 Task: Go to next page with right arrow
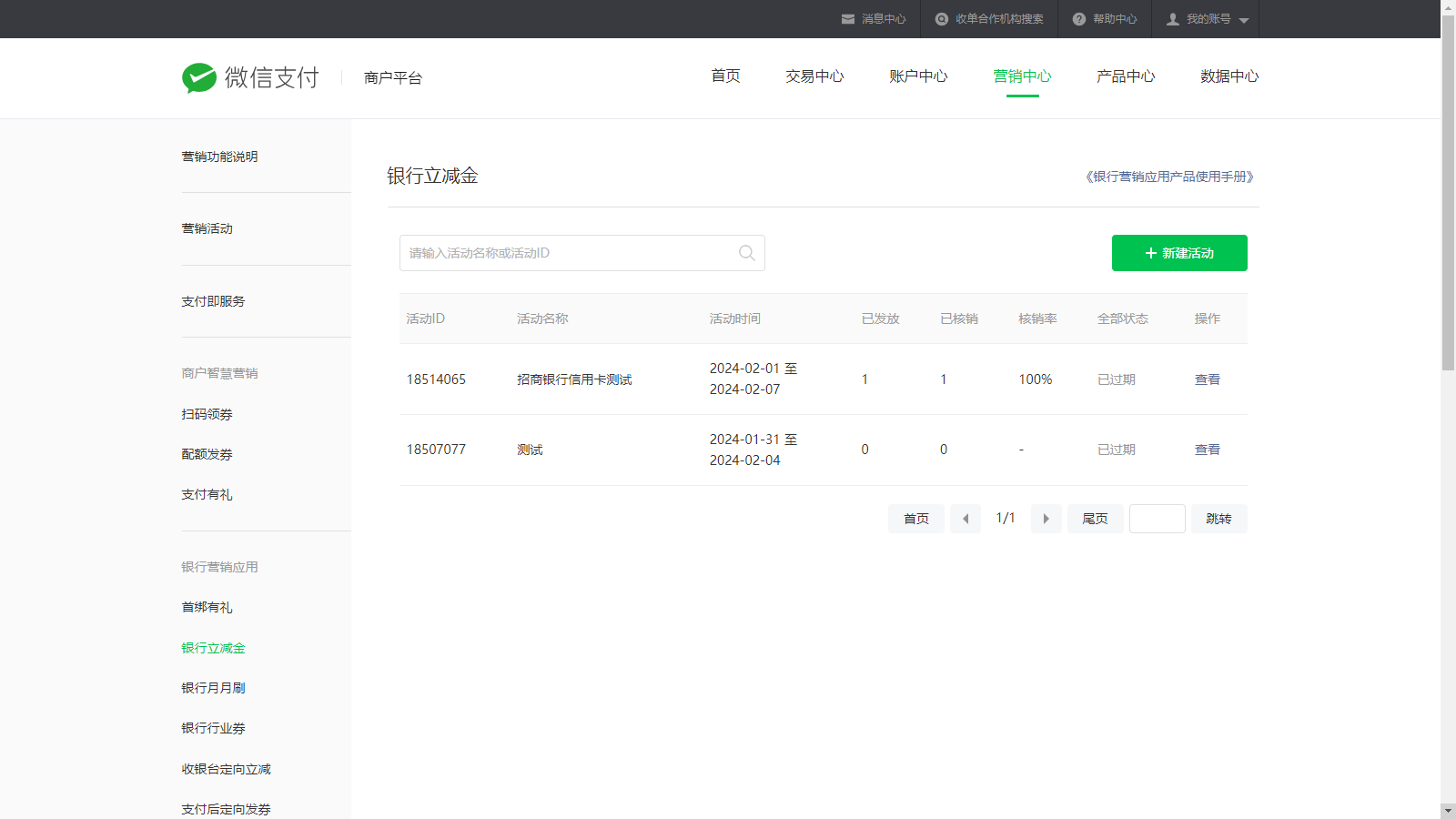click(1046, 519)
